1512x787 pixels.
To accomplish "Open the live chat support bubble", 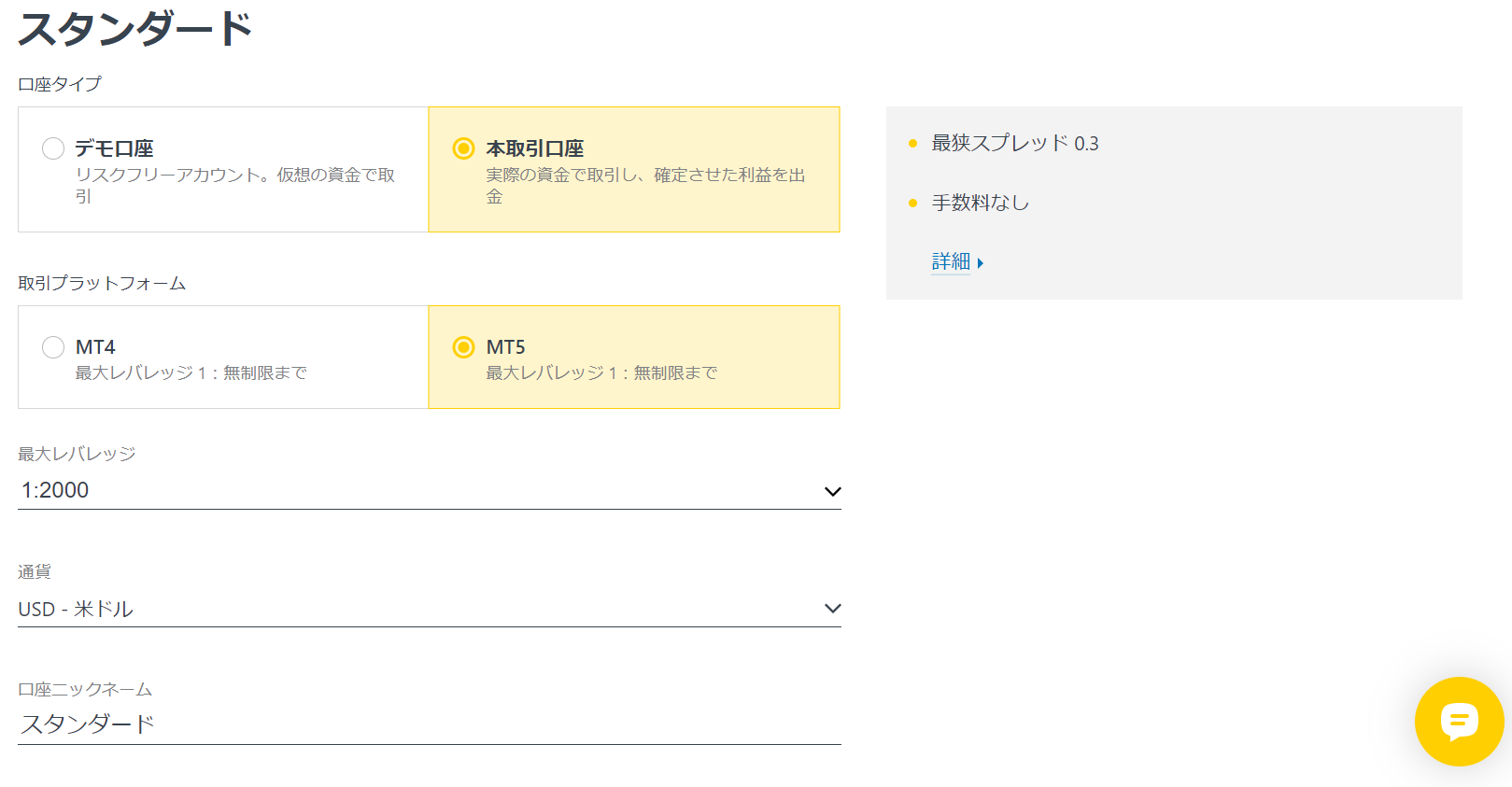I will [1459, 722].
